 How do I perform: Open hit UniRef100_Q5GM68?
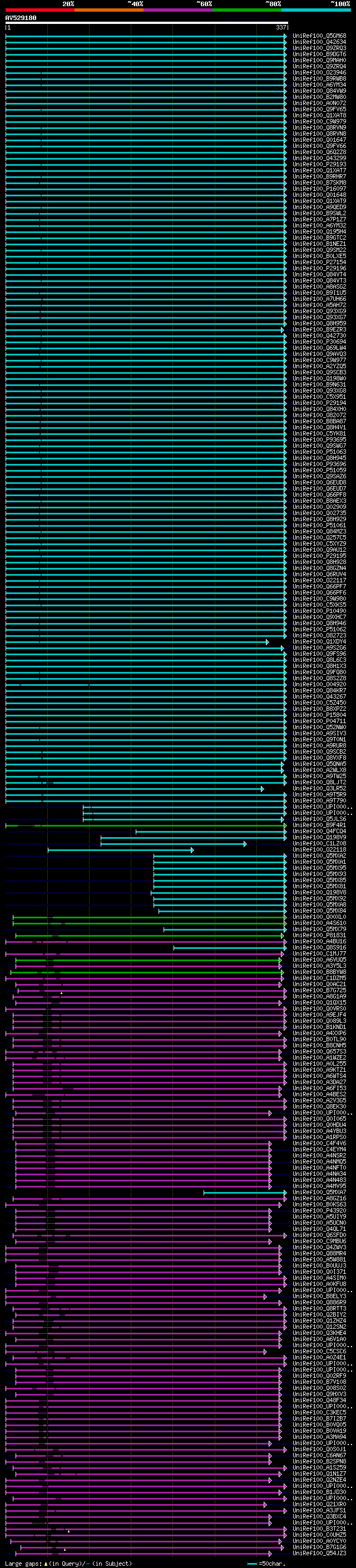[x=319, y=36]
